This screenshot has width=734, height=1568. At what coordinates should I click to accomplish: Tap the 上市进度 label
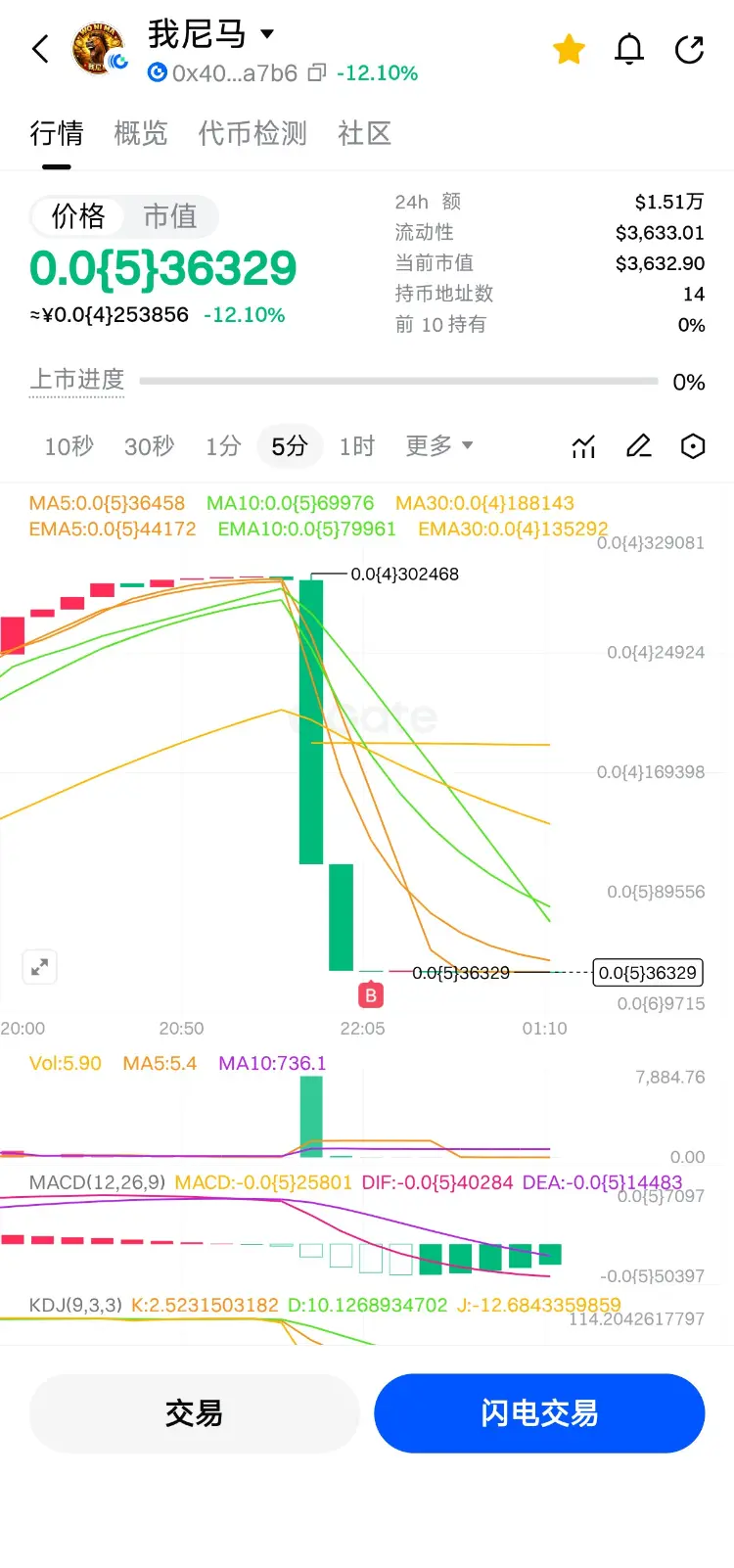tap(77, 379)
